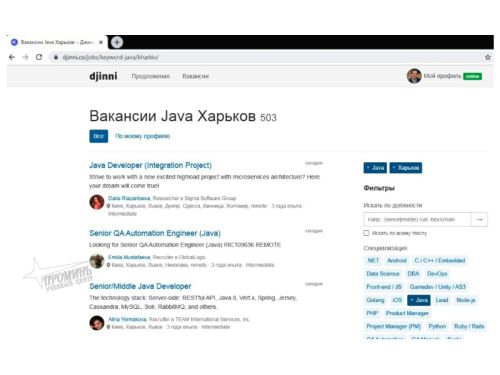The width and height of the screenshot is (500, 375).
Task: Select Gamedev / Unity / AS3 specialization
Action: 438,287
